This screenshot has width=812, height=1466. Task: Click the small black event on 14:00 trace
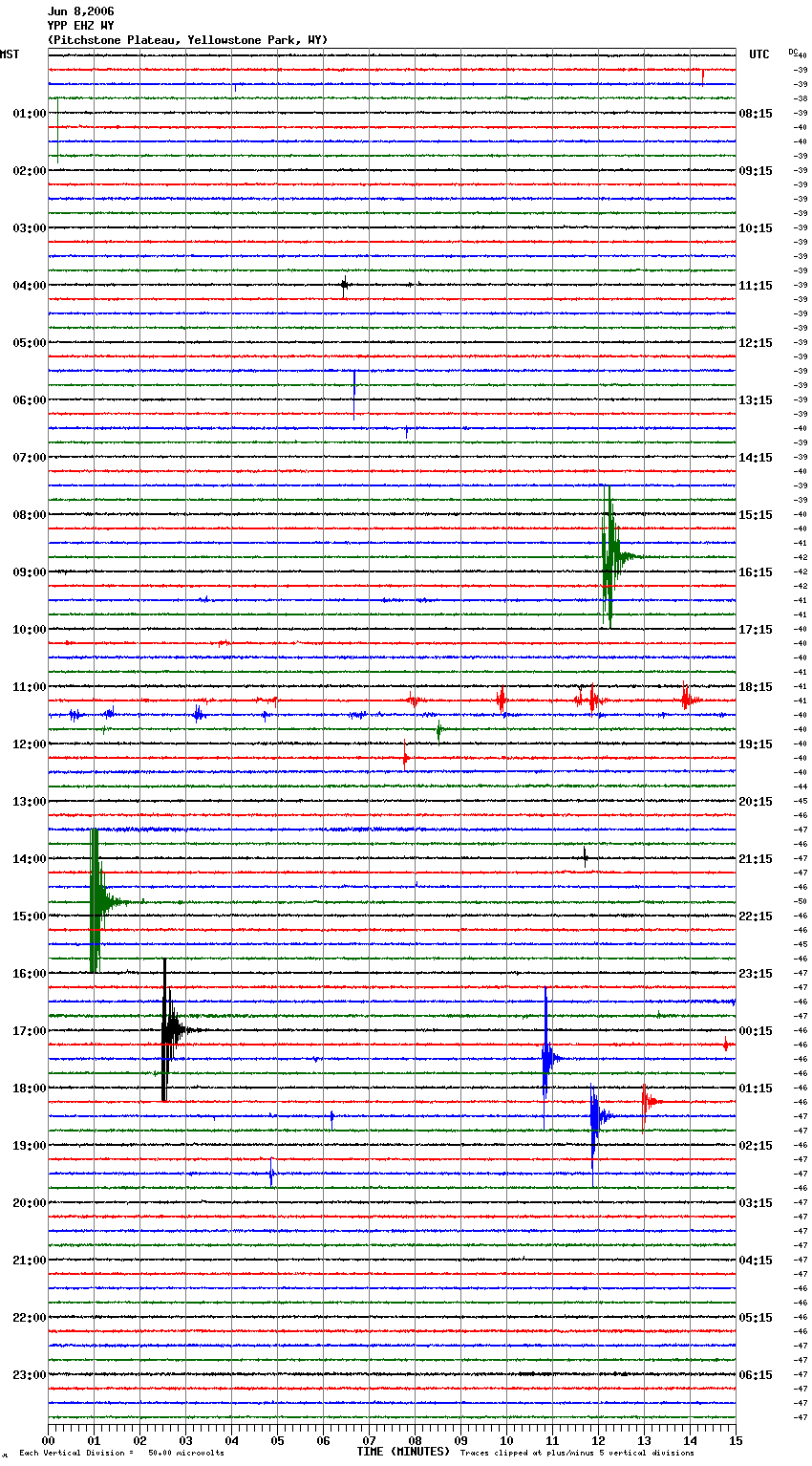pyautogui.click(x=586, y=857)
